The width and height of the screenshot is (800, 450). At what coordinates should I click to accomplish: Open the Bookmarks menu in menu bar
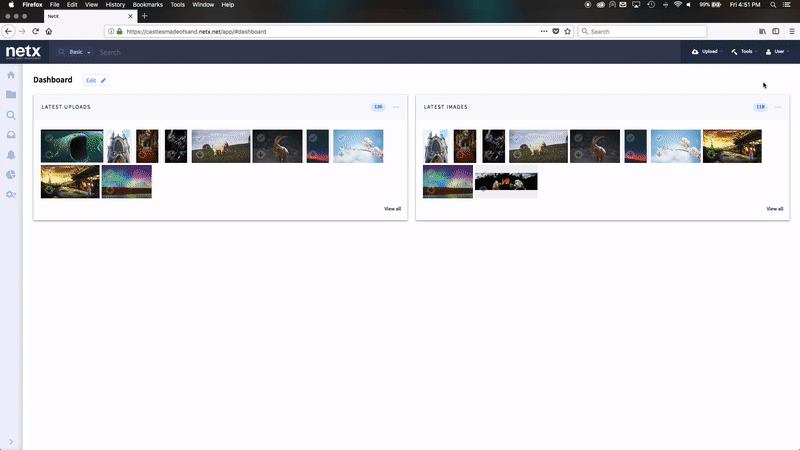(x=147, y=5)
